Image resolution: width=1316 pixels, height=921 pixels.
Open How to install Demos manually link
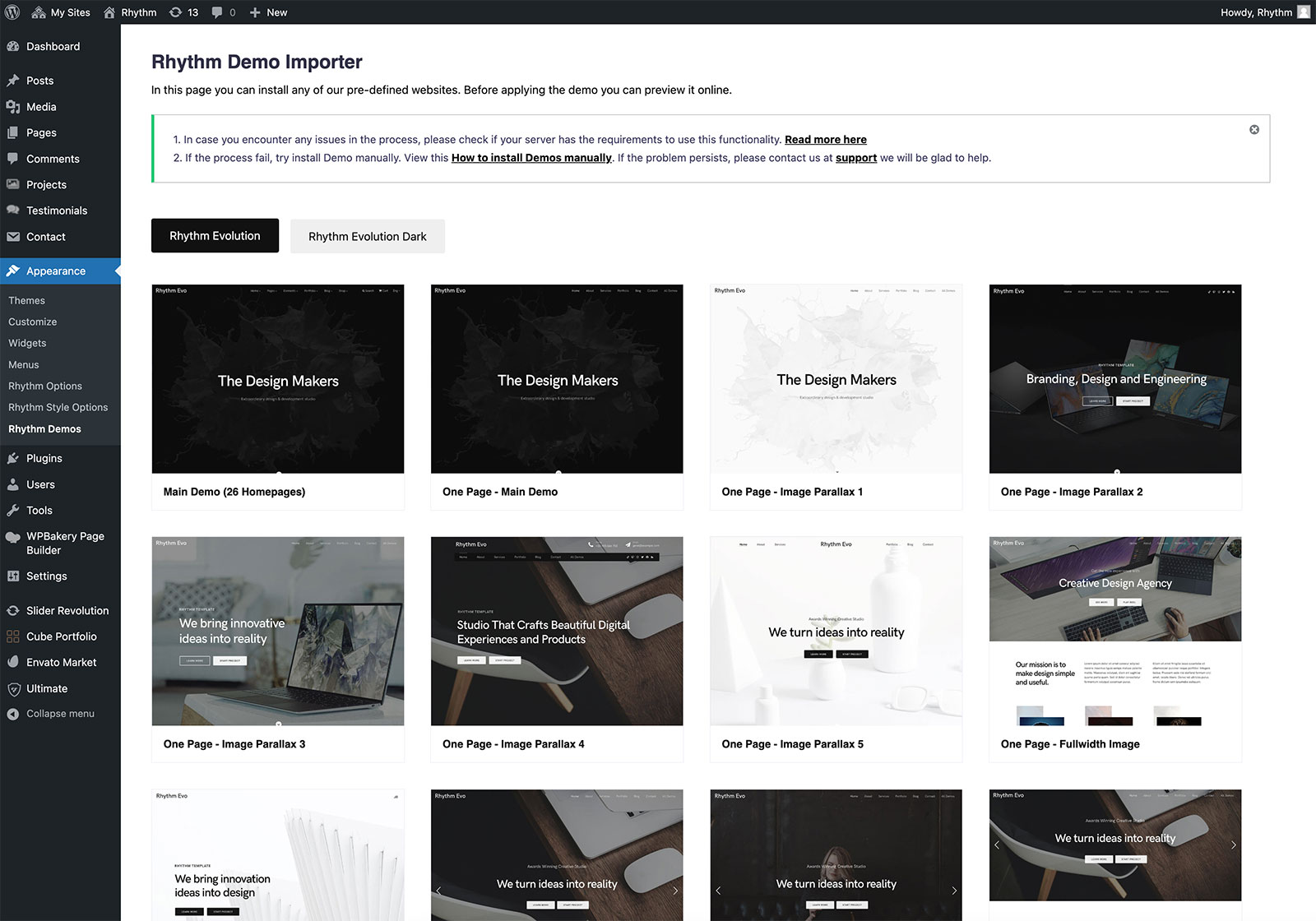[531, 158]
